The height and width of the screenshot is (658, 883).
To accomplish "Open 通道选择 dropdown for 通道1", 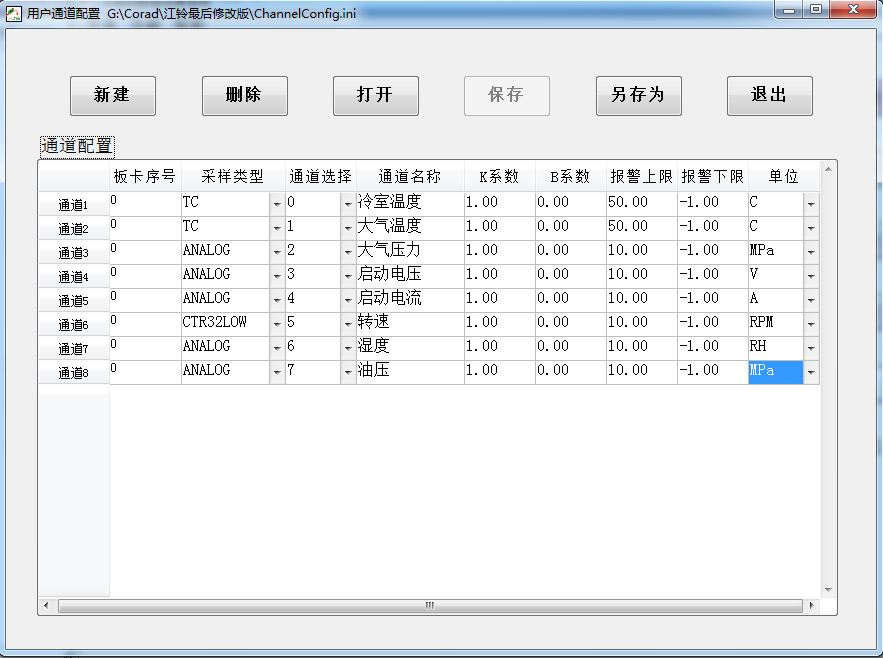I will [x=348, y=204].
